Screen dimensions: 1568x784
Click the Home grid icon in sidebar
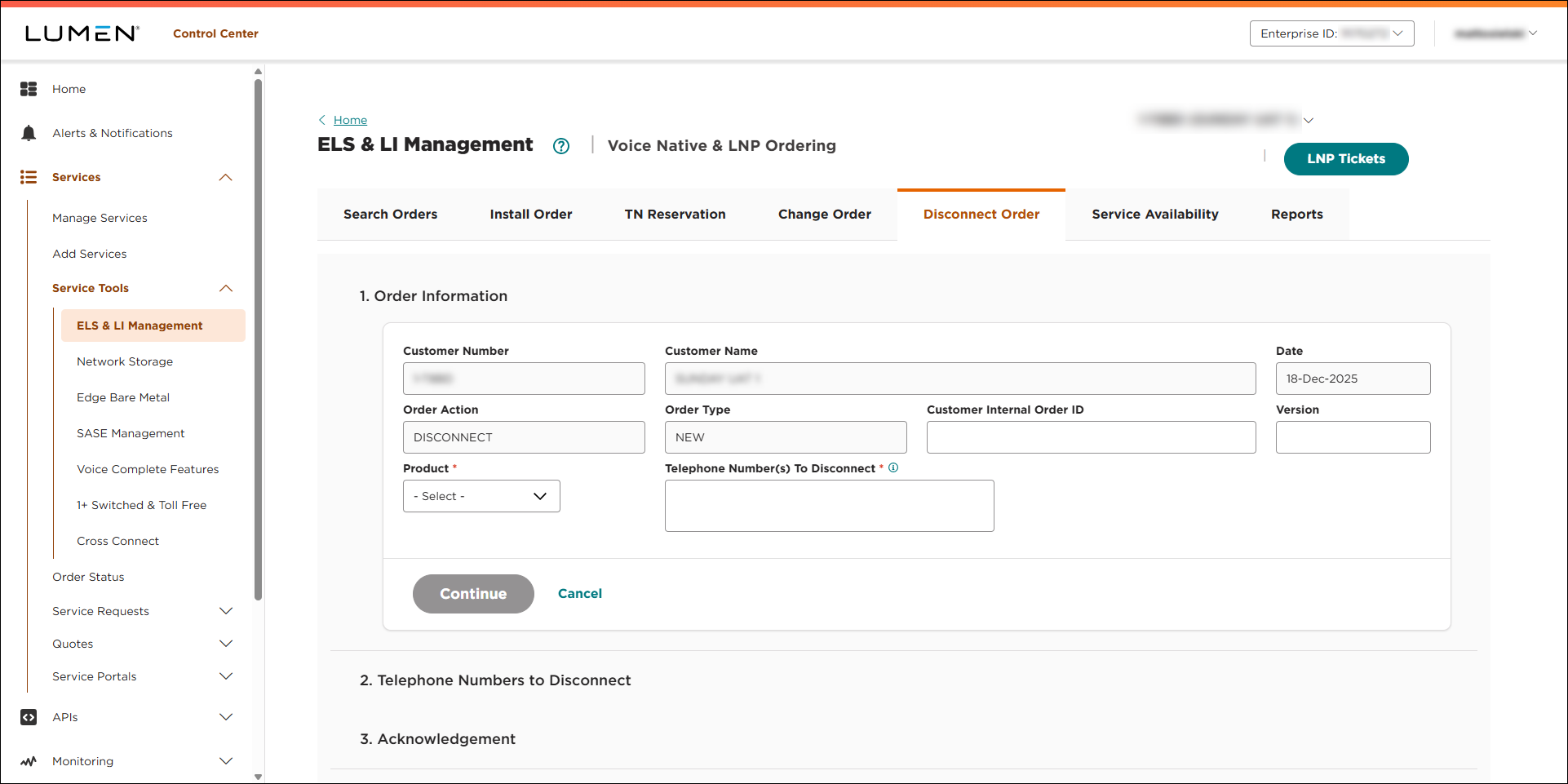coord(29,88)
